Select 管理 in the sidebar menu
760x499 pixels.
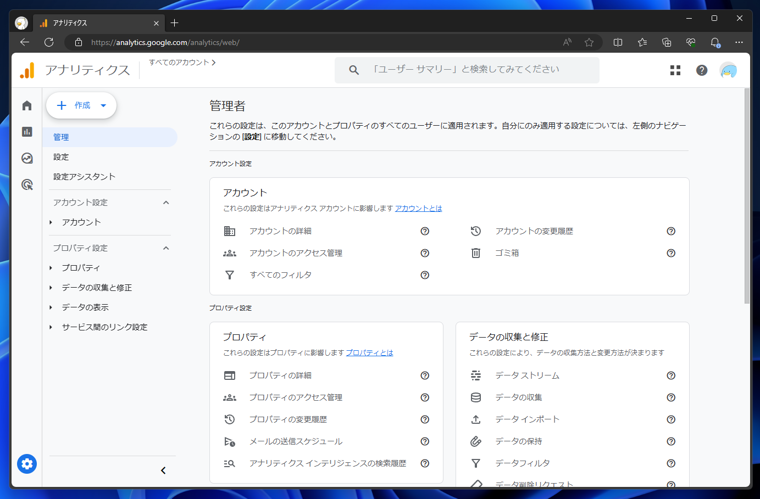click(110, 137)
